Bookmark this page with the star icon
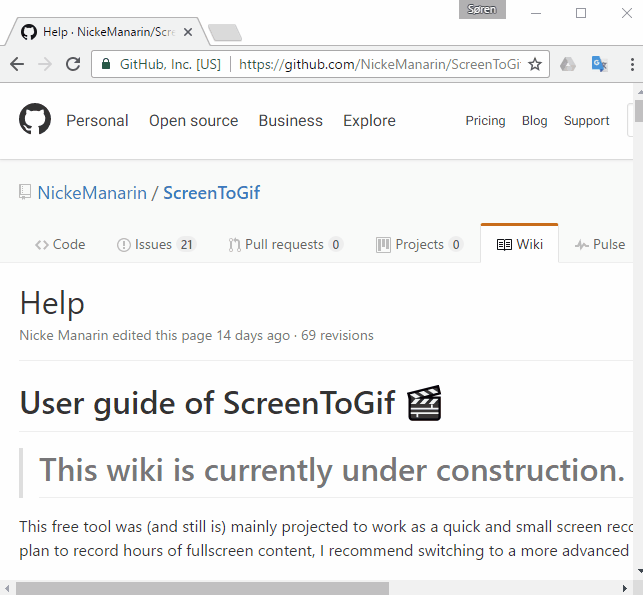 tap(535, 64)
